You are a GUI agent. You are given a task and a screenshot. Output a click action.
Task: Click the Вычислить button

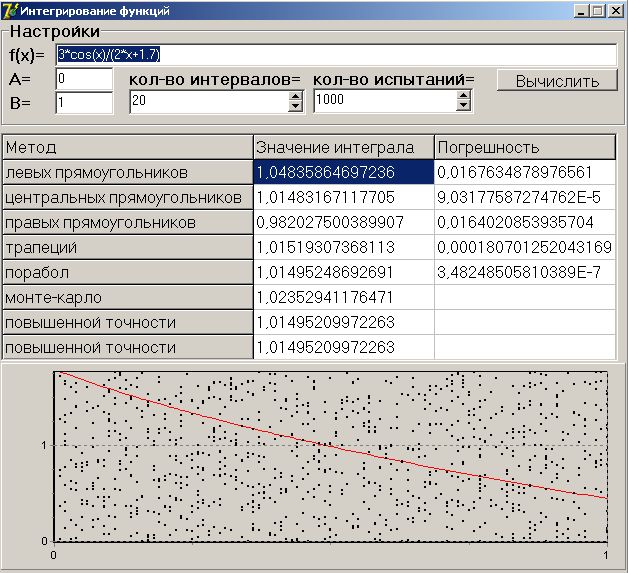(557, 80)
